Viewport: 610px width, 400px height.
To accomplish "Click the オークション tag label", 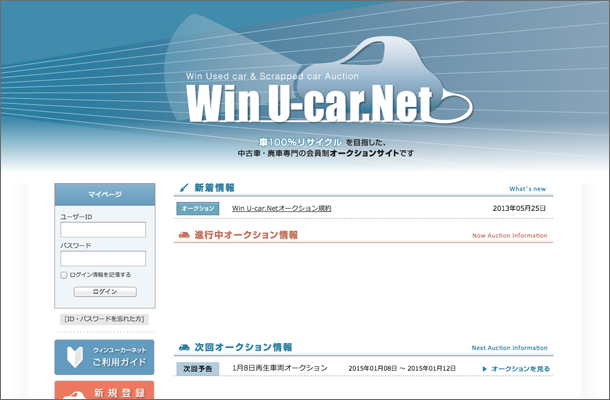I will click(x=198, y=209).
